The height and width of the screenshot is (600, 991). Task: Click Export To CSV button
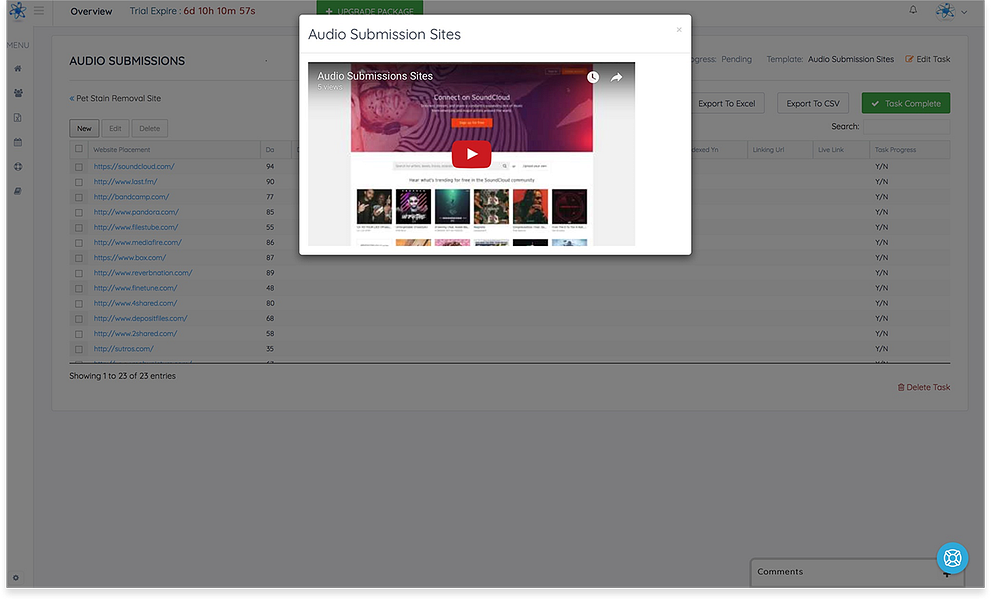(x=813, y=103)
